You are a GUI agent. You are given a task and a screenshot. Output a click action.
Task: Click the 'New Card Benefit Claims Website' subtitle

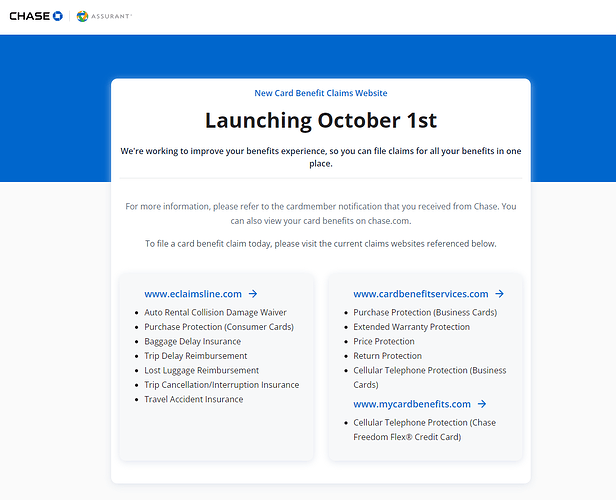(x=320, y=93)
